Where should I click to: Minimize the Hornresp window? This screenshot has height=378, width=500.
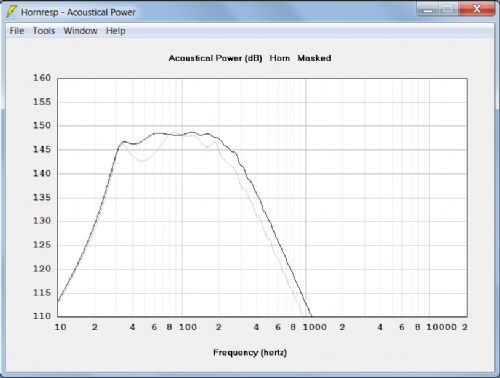point(428,9)
